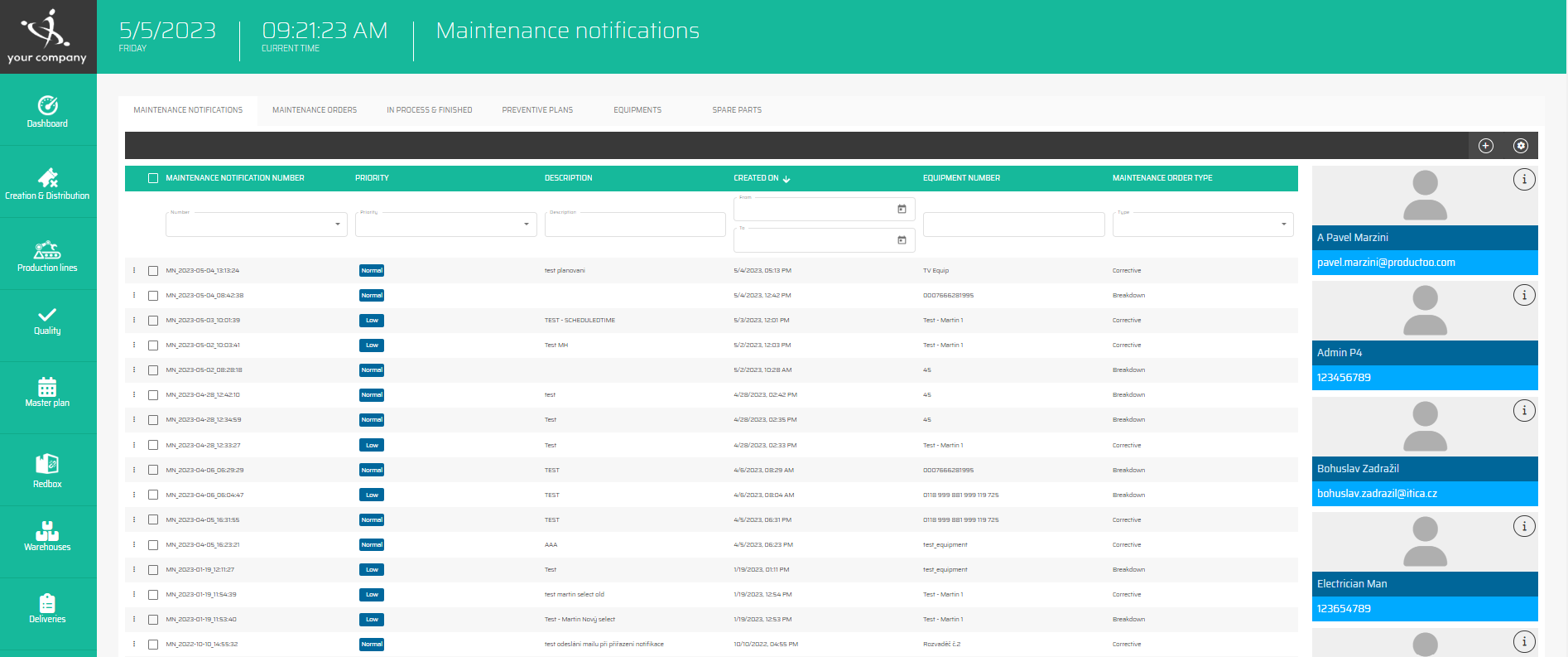Click the add notification plus icon
Image resolution: width=1568 pixels, height=657 pixels.
(x=1486, y=146)
